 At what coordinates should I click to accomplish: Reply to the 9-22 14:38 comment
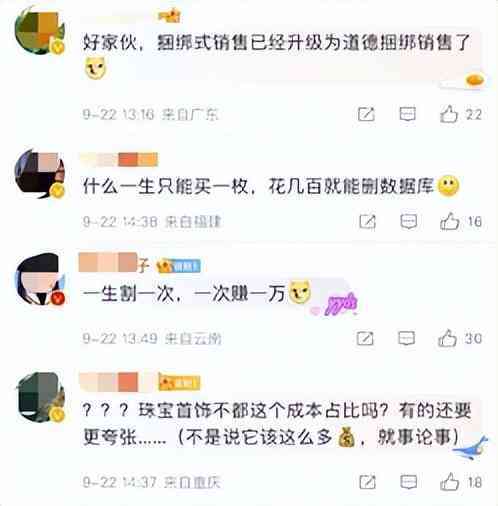(409, 221)
